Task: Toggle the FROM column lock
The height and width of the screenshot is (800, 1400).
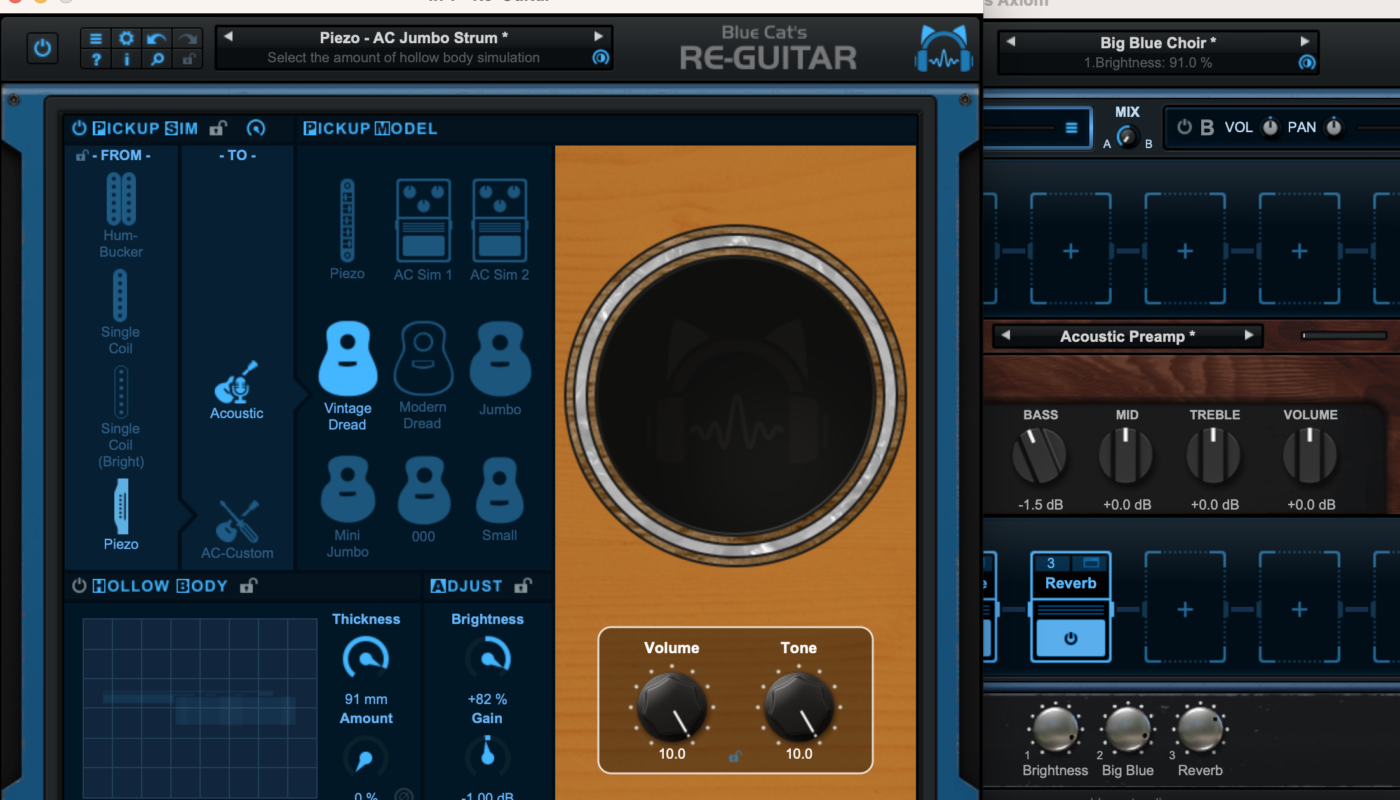Action: click(82, 155)
